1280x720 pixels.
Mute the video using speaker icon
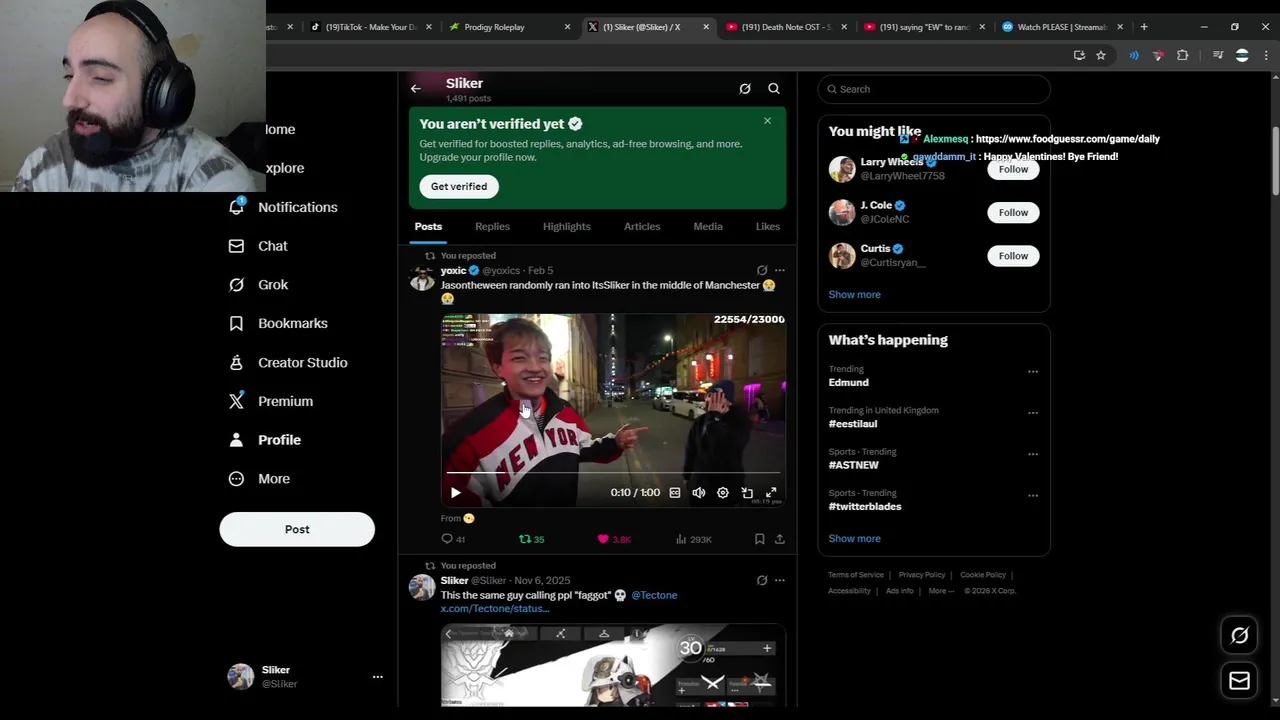pos(699,493)
